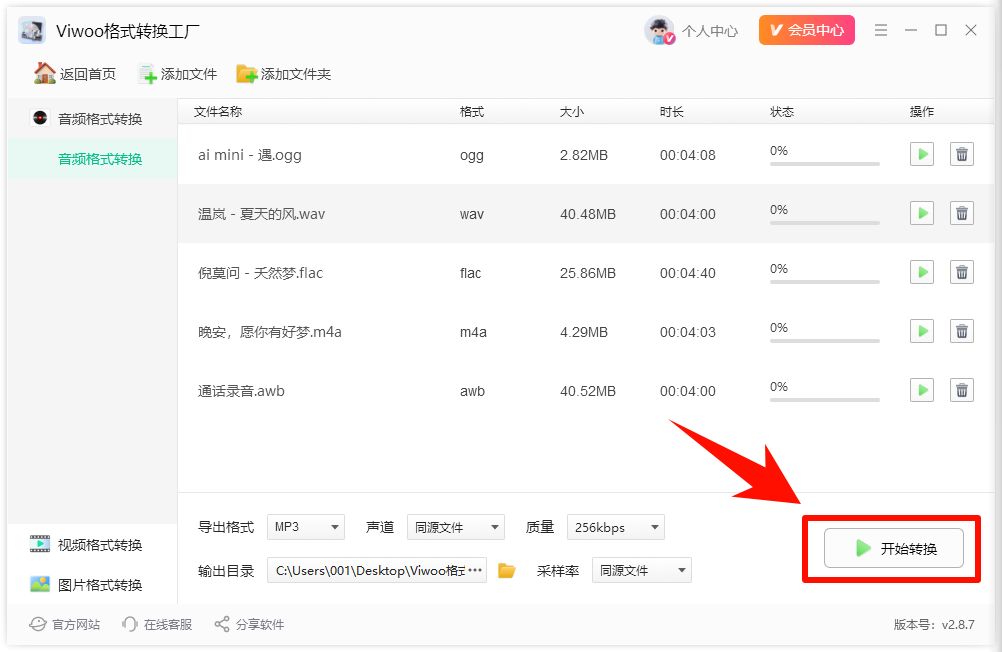Expand 音频格式转换 sidebar category

click(93, 118)
